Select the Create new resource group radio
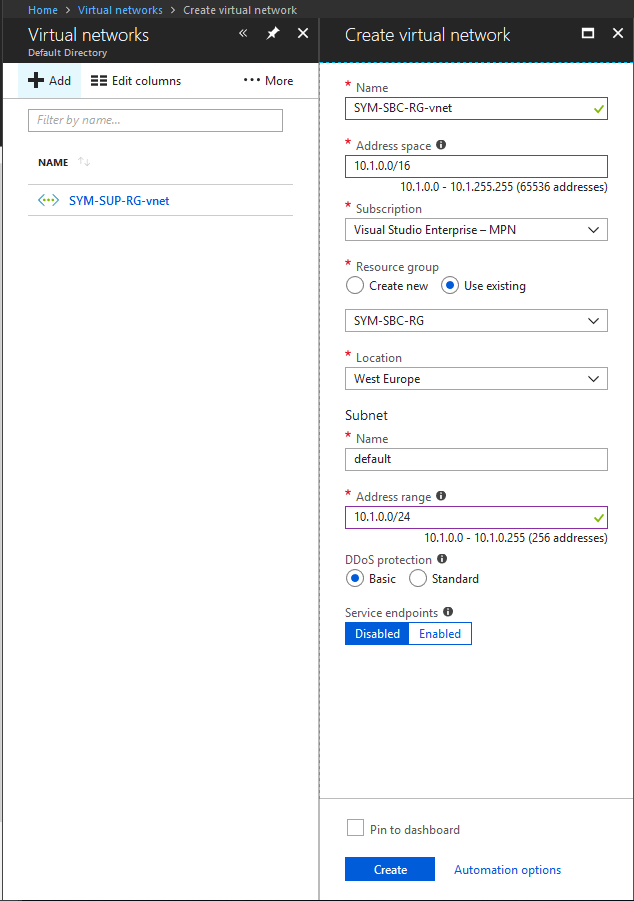The image size is (634, 901). 355,285
